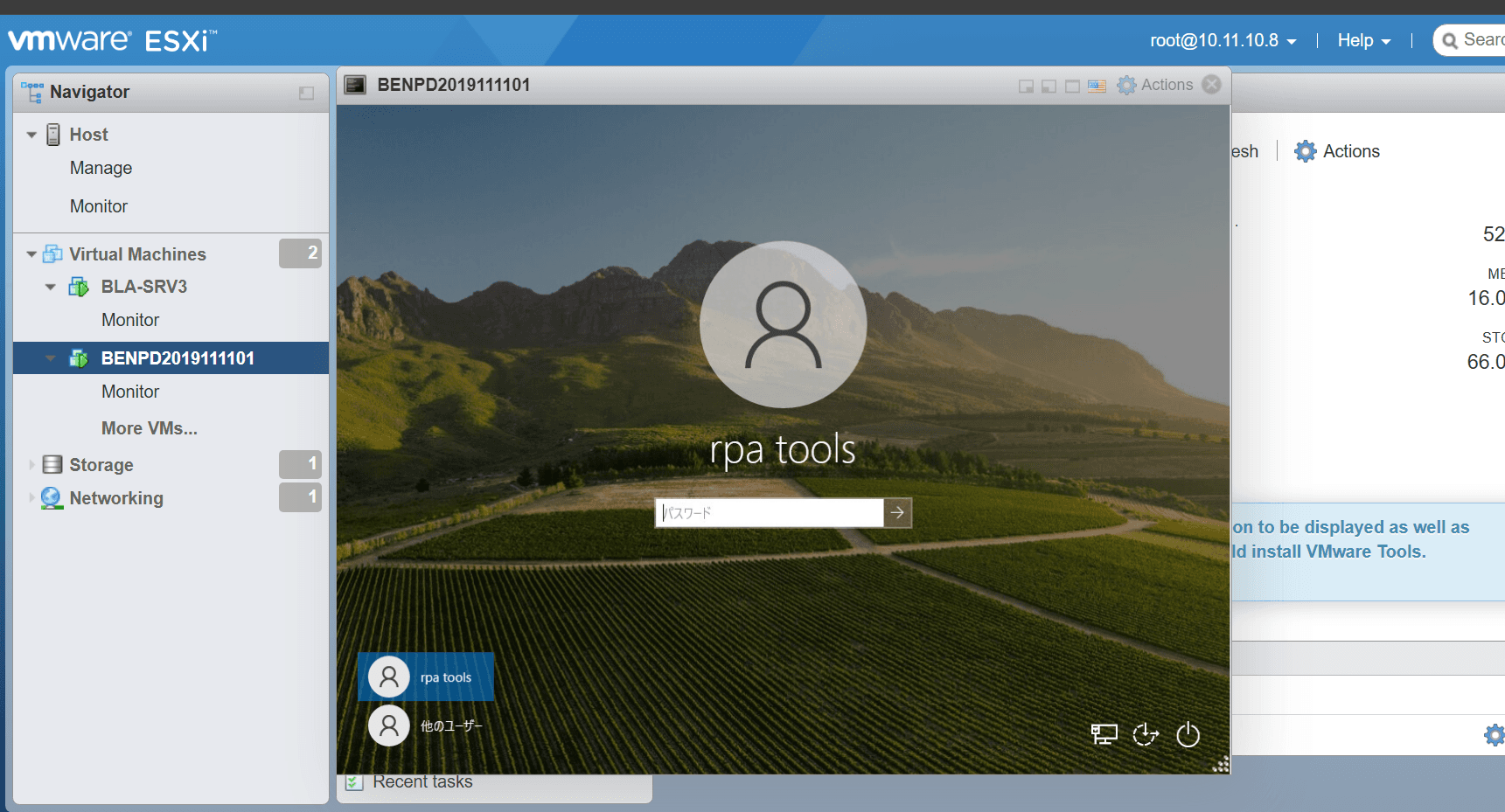Submit password with the arrow button
Screen dimensions: 1505x812
click(897, 513)
